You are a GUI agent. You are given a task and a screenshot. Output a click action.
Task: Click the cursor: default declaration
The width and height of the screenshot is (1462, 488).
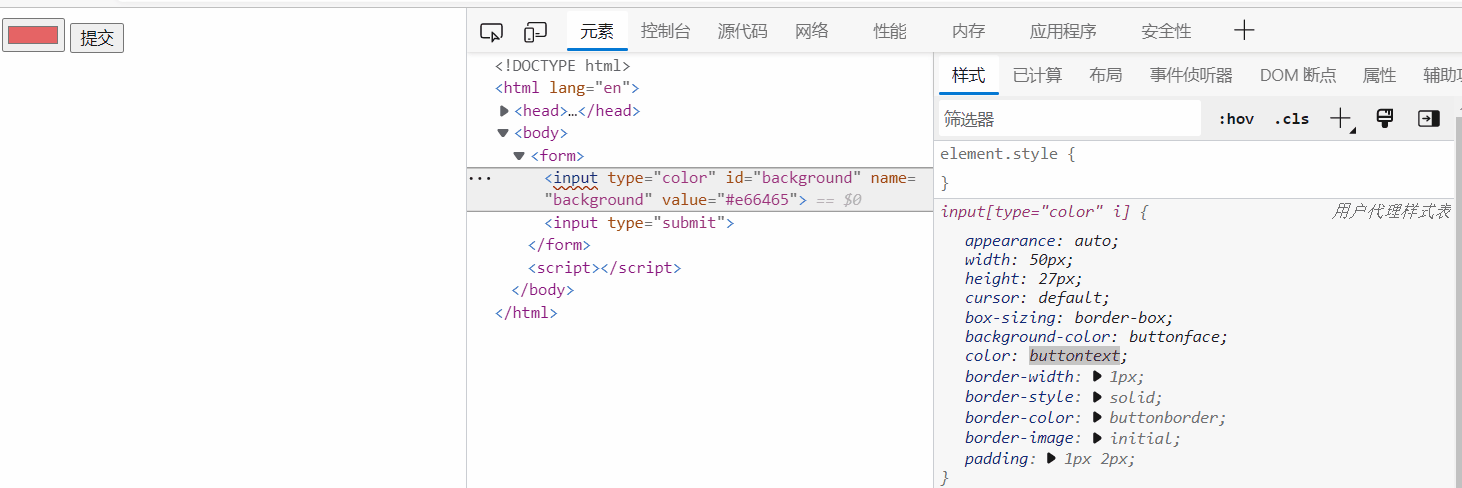click(x=1037, y=298)
